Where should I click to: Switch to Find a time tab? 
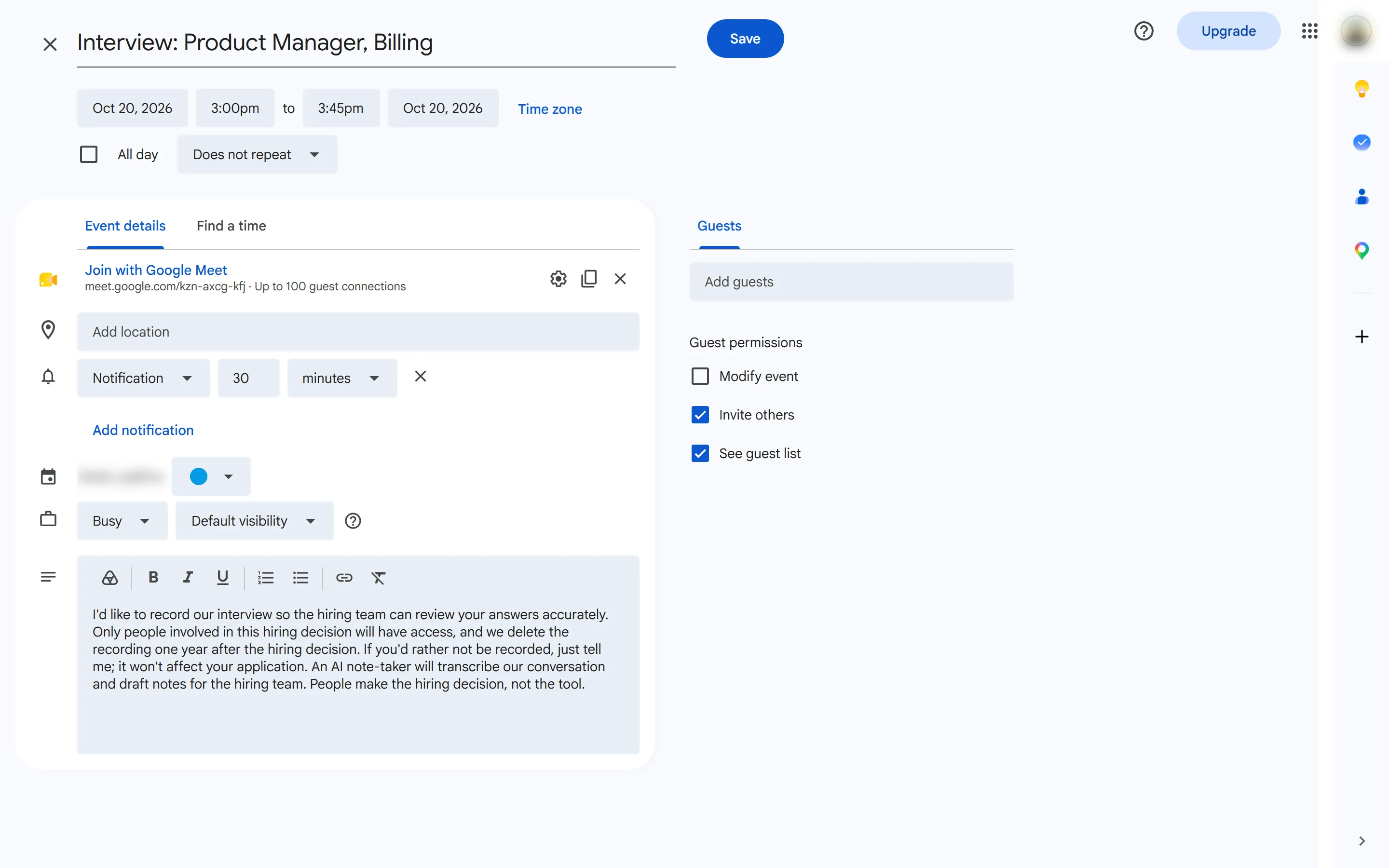click(x=231, y=226)
